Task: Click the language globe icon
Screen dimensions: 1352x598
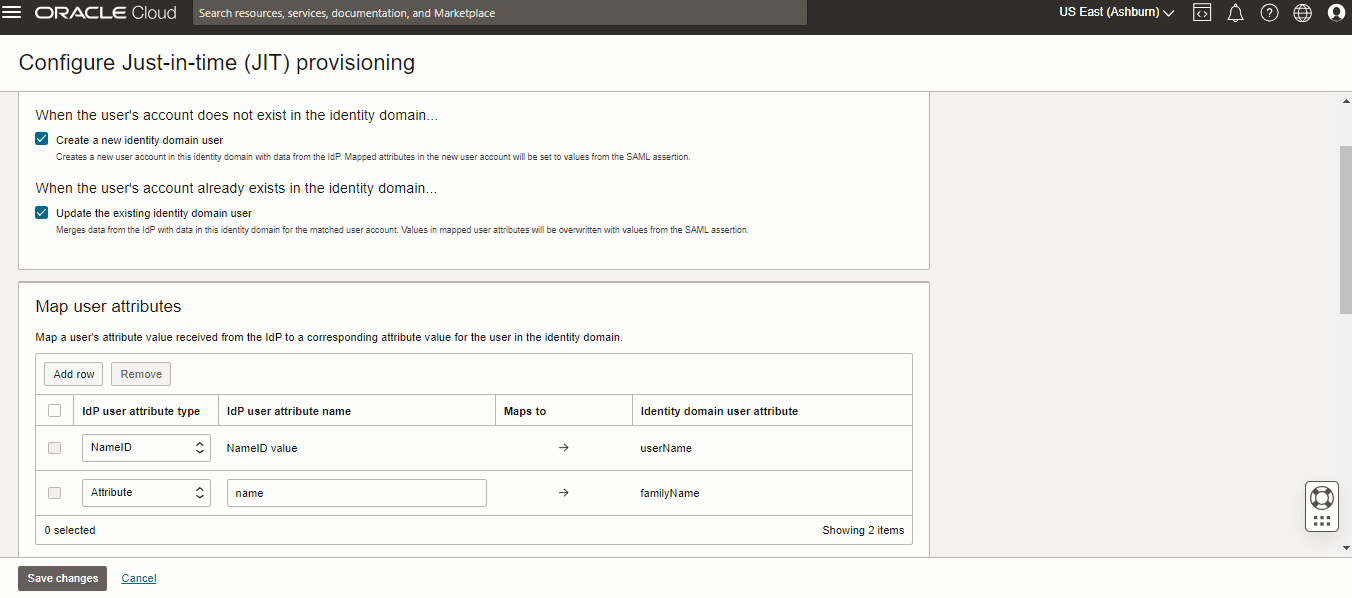Action: pos(1302,12)
